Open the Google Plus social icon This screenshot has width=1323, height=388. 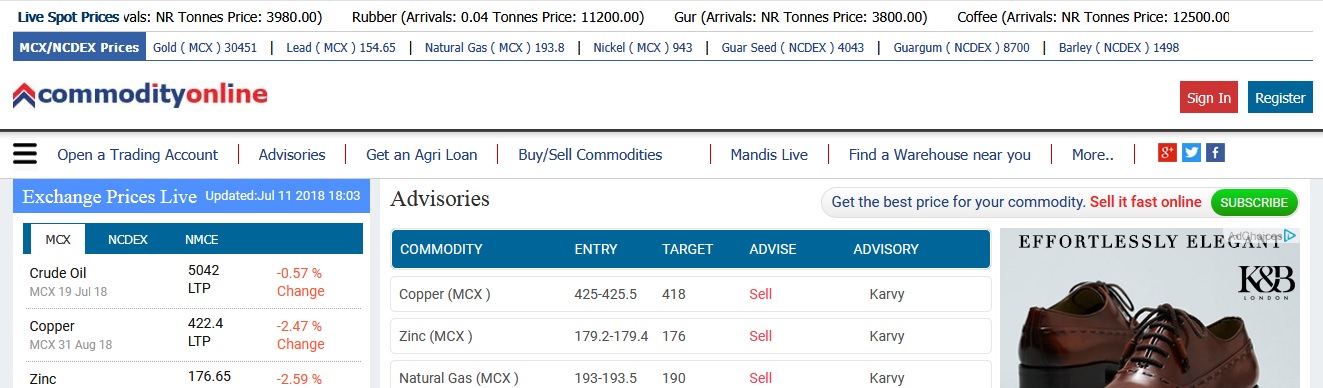click(x=1167, y=153)
